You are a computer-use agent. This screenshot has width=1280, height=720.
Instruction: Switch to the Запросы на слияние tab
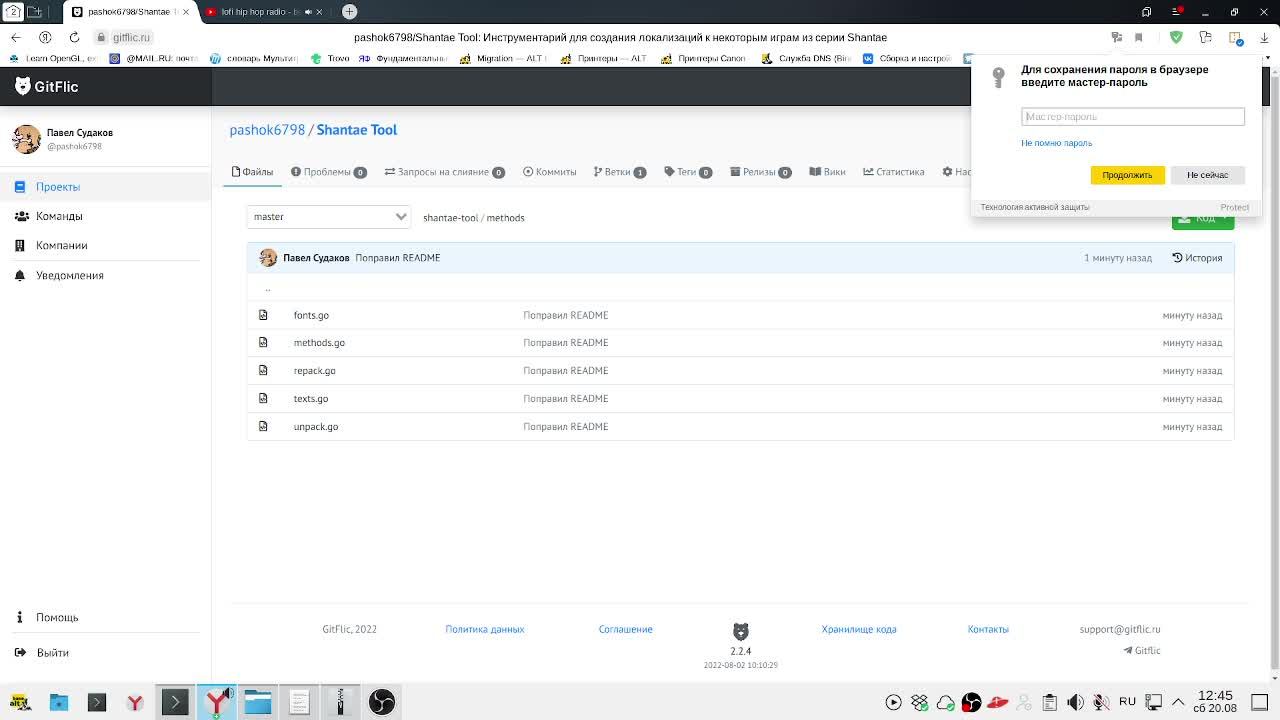coord(444,172)
